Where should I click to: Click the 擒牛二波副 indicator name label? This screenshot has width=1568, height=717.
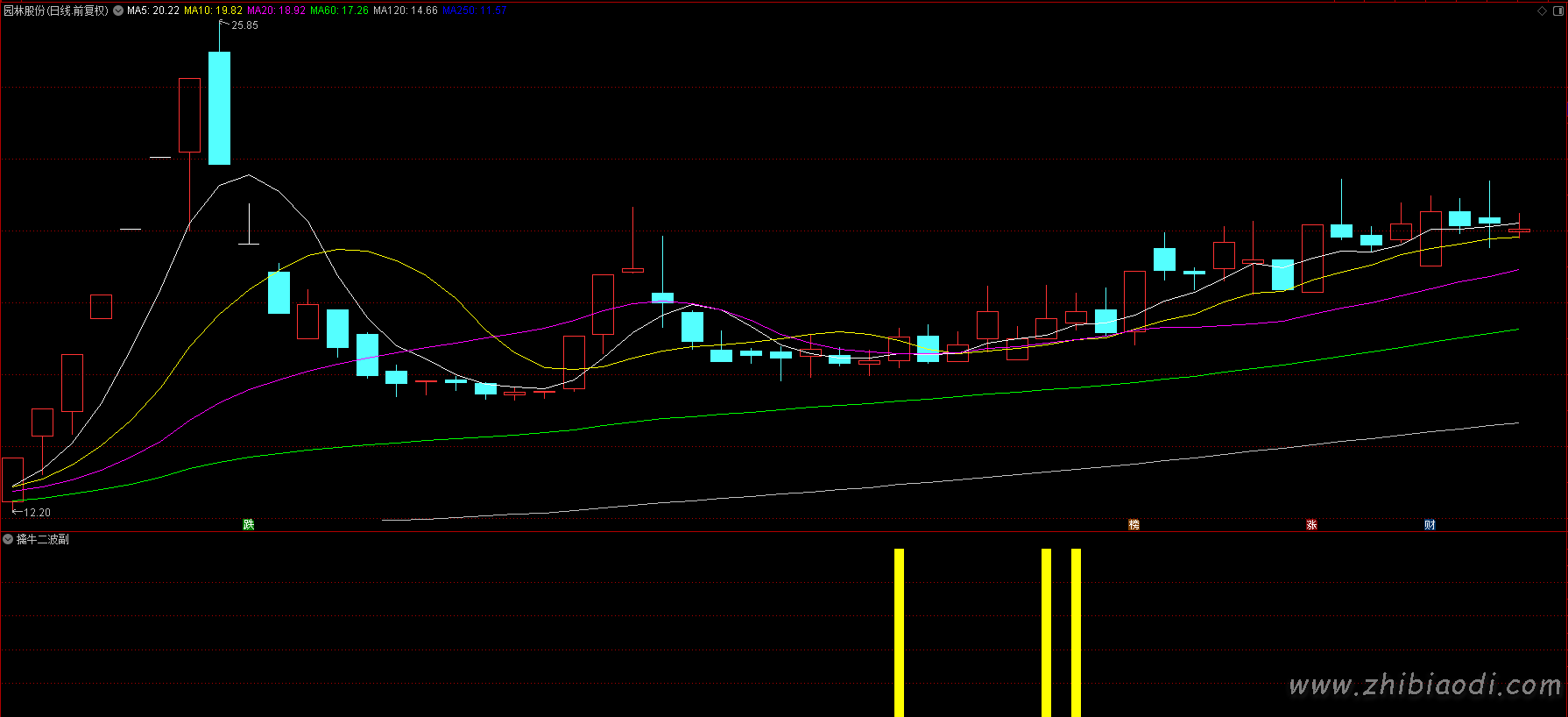(43, 539)
